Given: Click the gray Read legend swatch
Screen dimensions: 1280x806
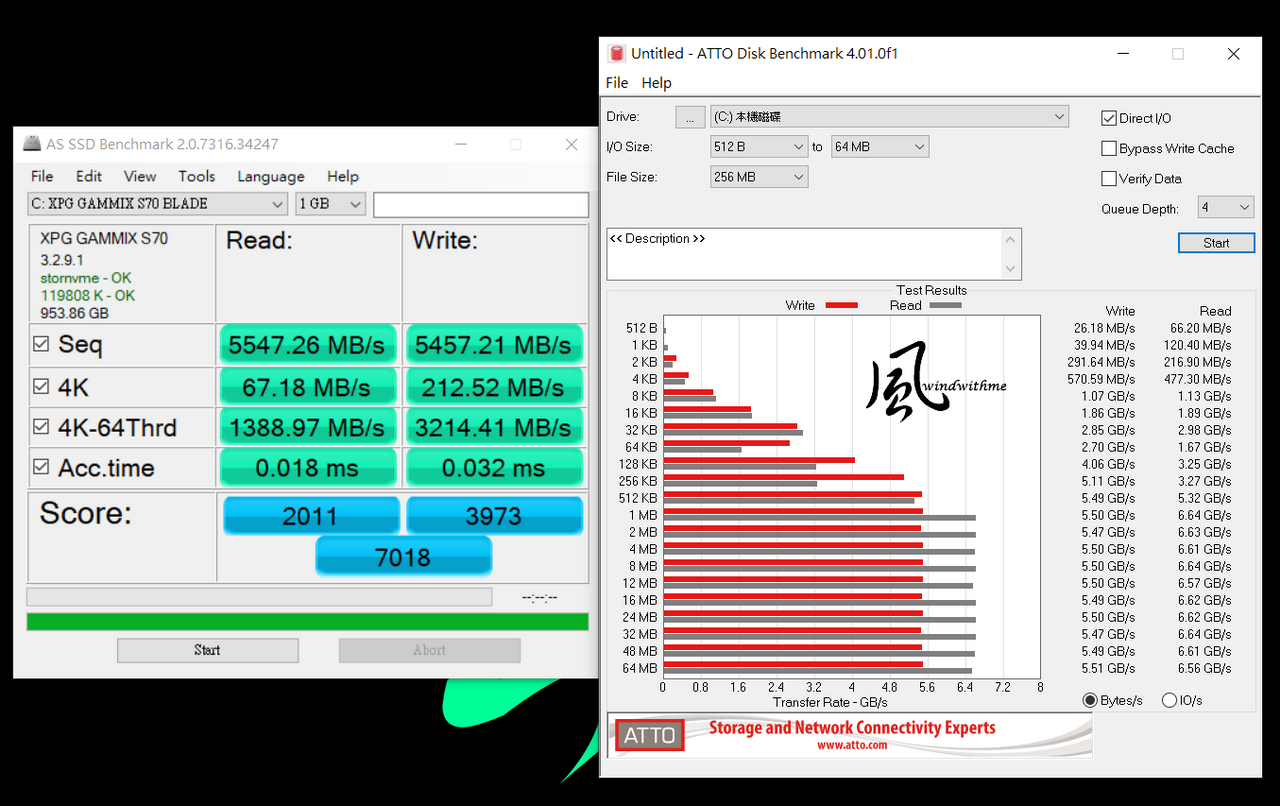Looking at the screenshot, I should click(945, 305).
